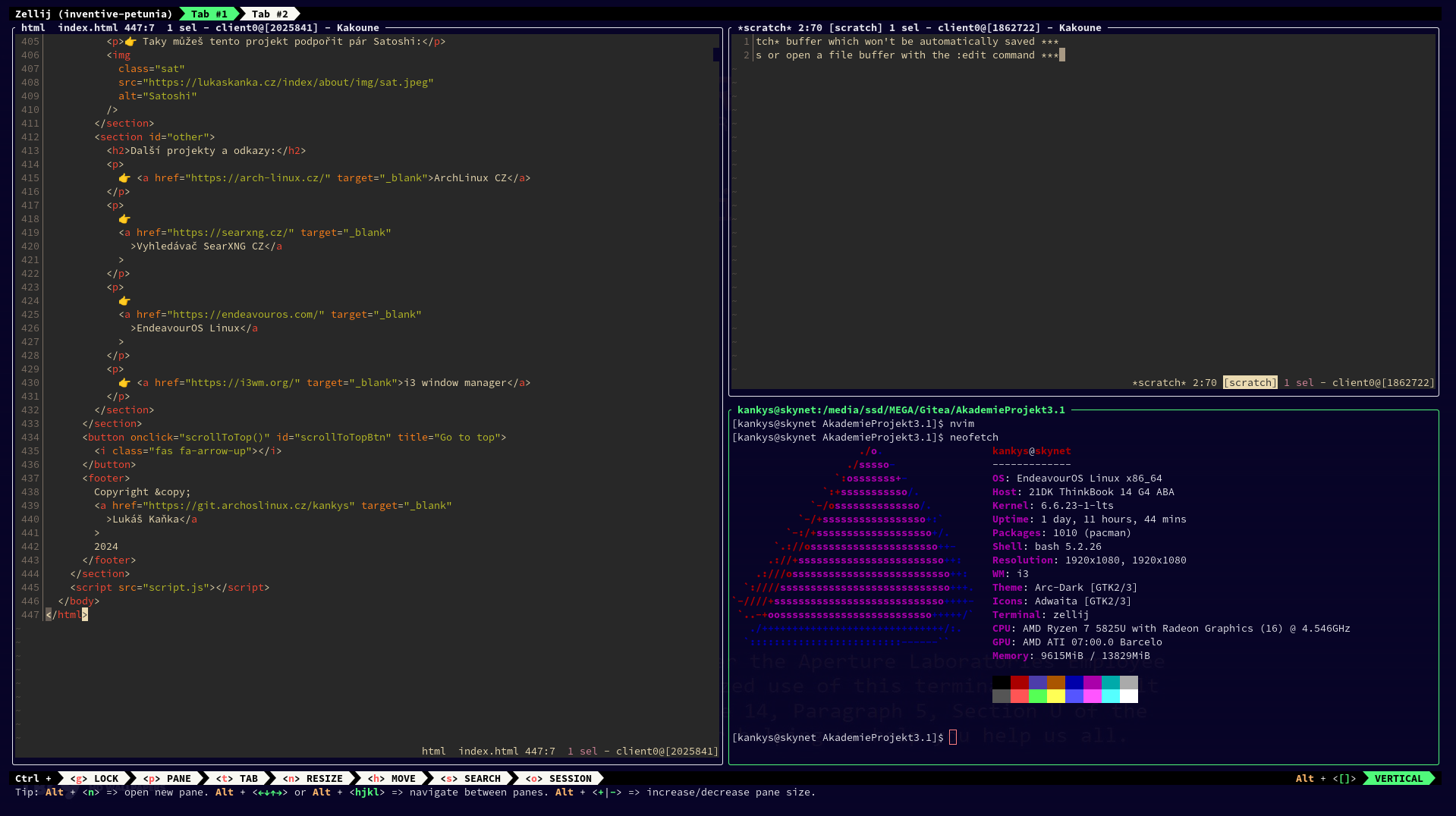Toggle LOCK mode in status bar
The height and width of the screenshot is (816, 1456).
(96, 778)
